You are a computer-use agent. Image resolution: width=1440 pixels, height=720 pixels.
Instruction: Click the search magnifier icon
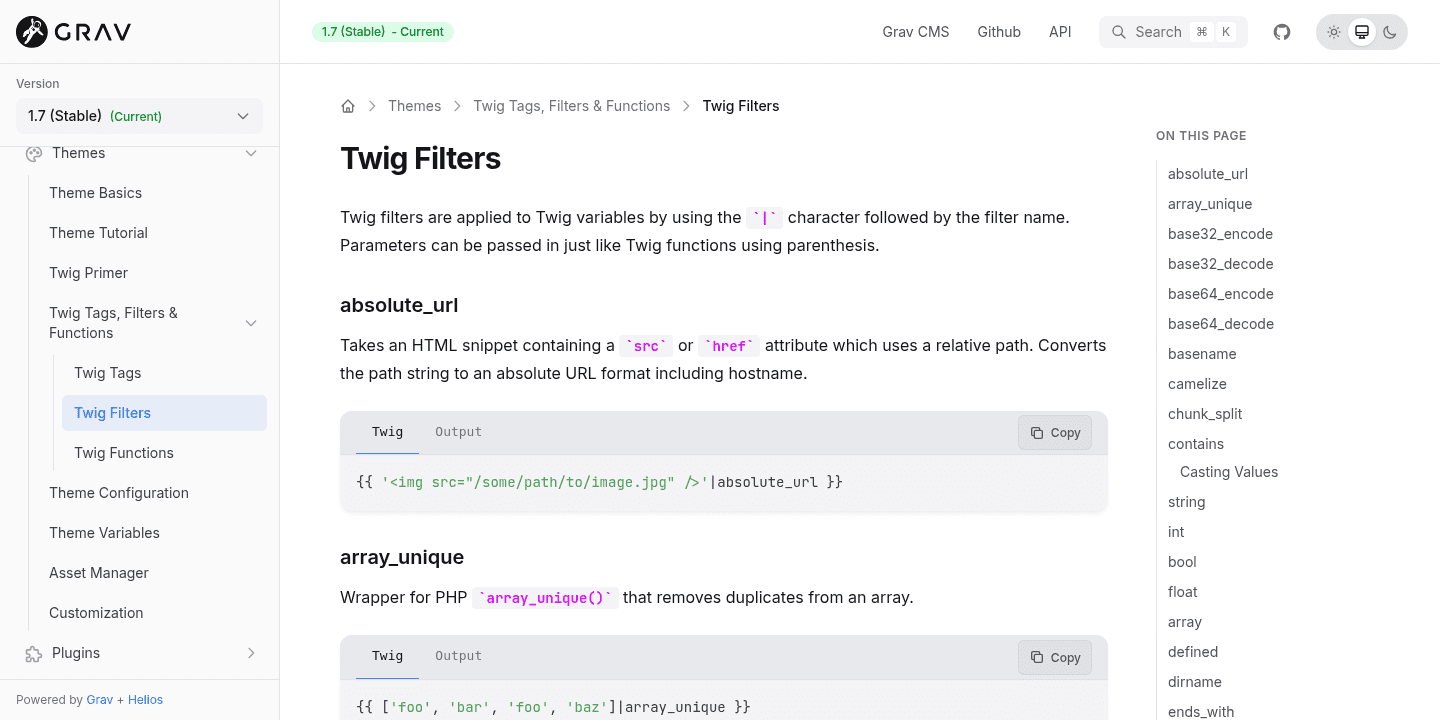[x=1119, y=32]
